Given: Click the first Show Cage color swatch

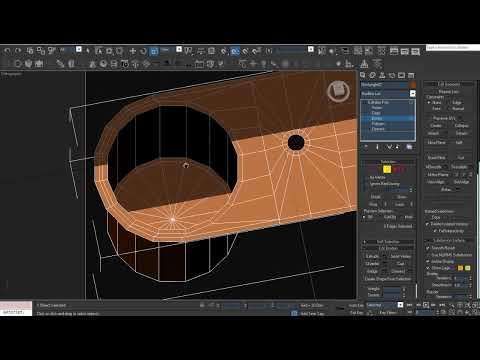Looking at the screenshot, I should click(460, 268).
